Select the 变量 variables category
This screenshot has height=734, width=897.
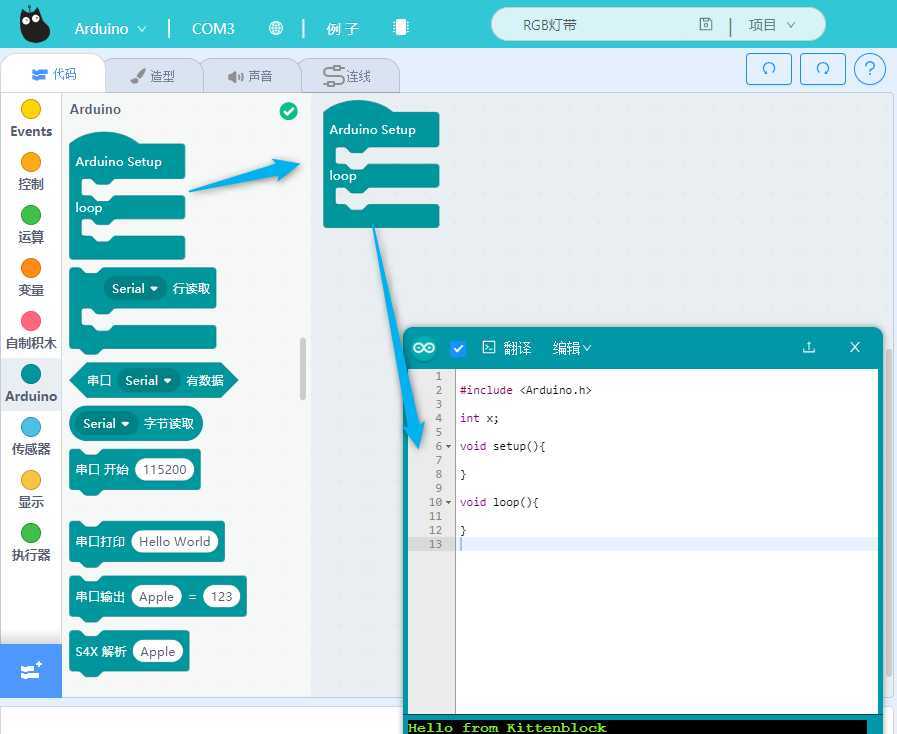[31, 278]
